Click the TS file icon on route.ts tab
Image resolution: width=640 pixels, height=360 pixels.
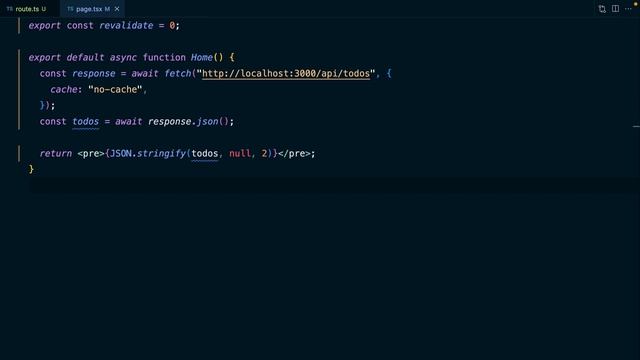point(9,9)
